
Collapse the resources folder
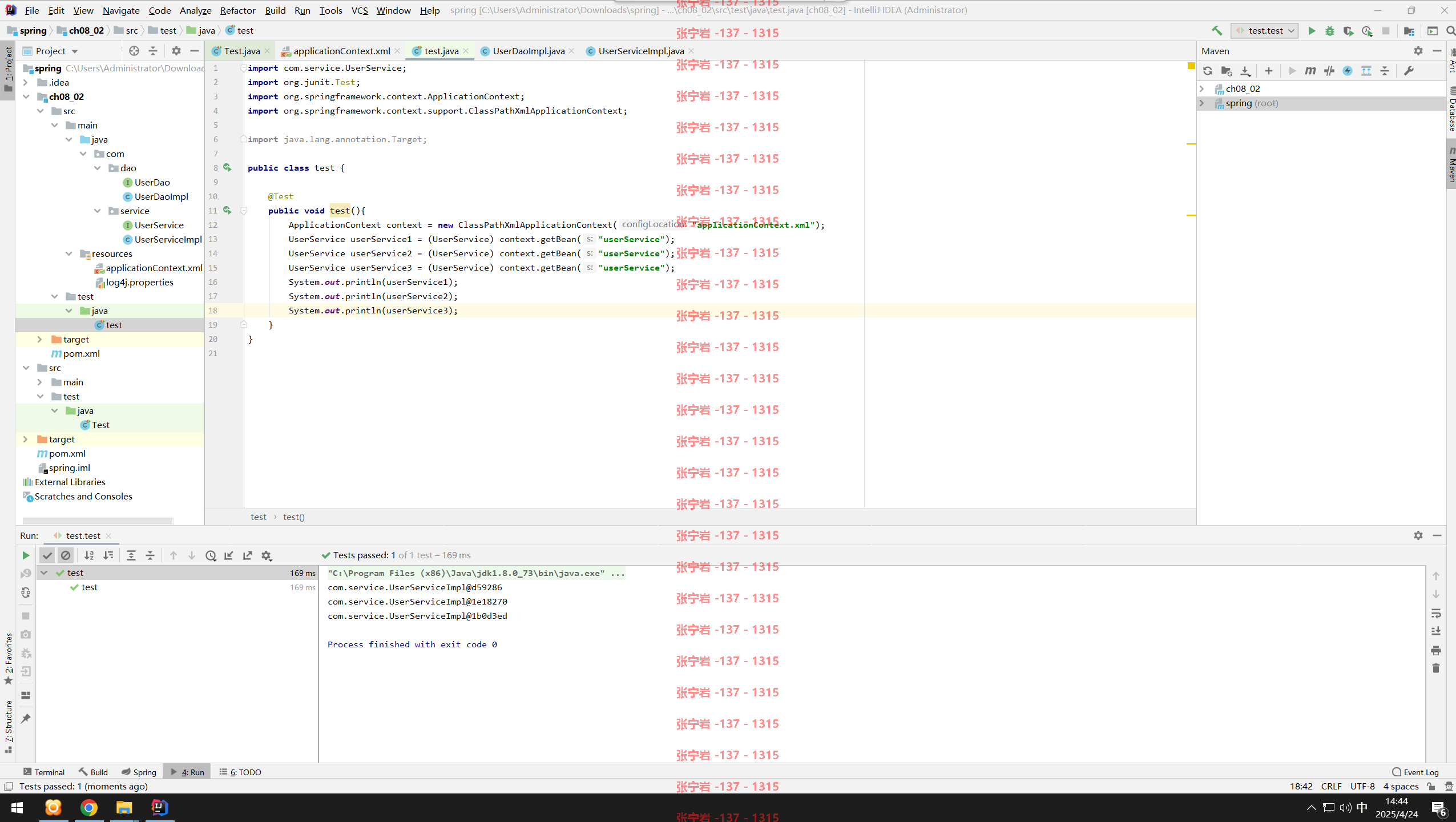68,253
